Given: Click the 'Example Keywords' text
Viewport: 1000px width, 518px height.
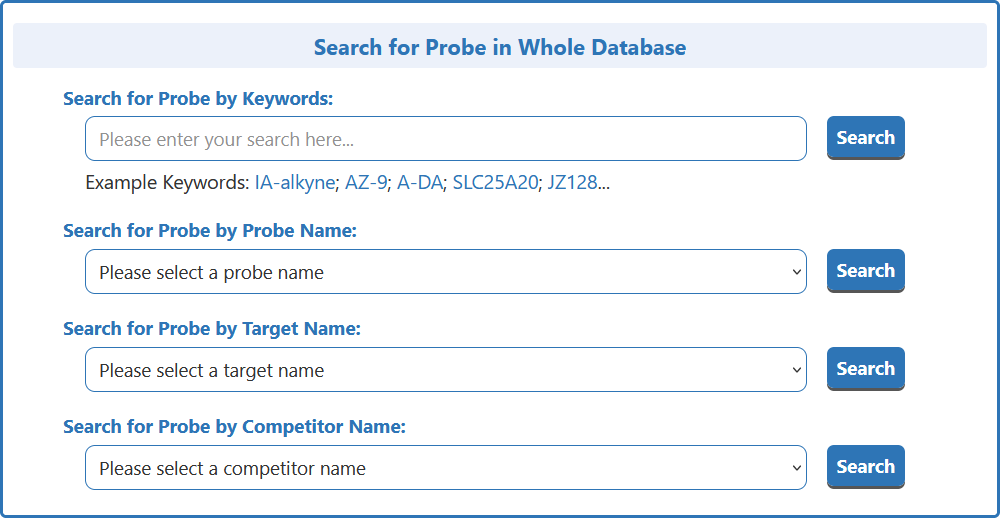Looking at the screenshot, I should pyautogui.click(x=166, y=183).
